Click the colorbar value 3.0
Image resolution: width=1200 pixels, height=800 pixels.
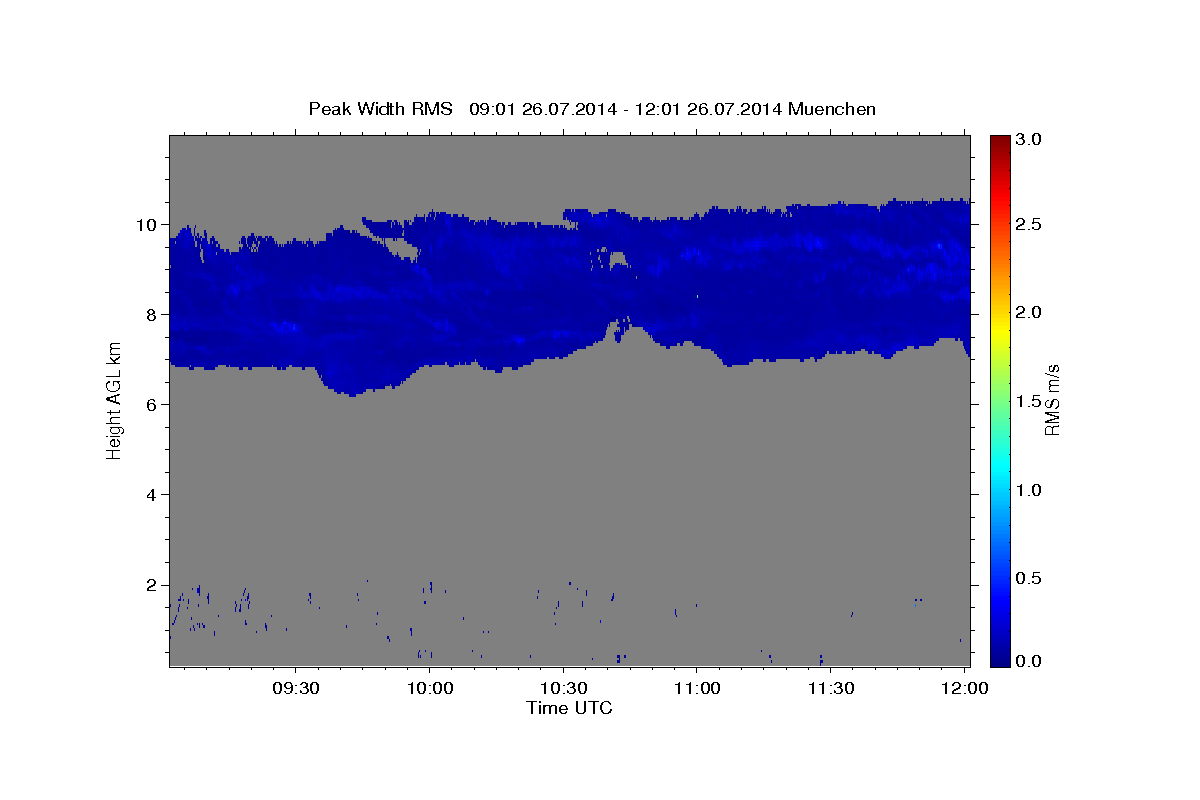point(1028,140)
